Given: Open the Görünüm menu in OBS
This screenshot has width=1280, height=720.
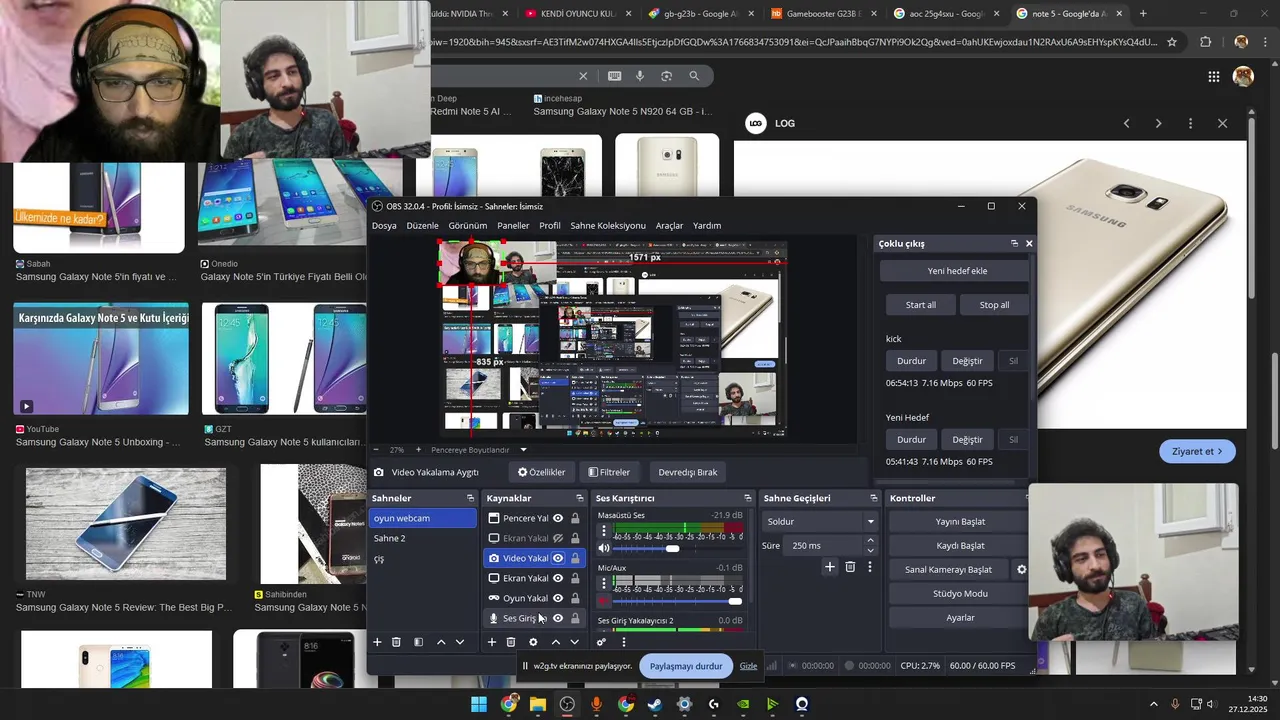Looking at the screenshot, I should 468,225.
